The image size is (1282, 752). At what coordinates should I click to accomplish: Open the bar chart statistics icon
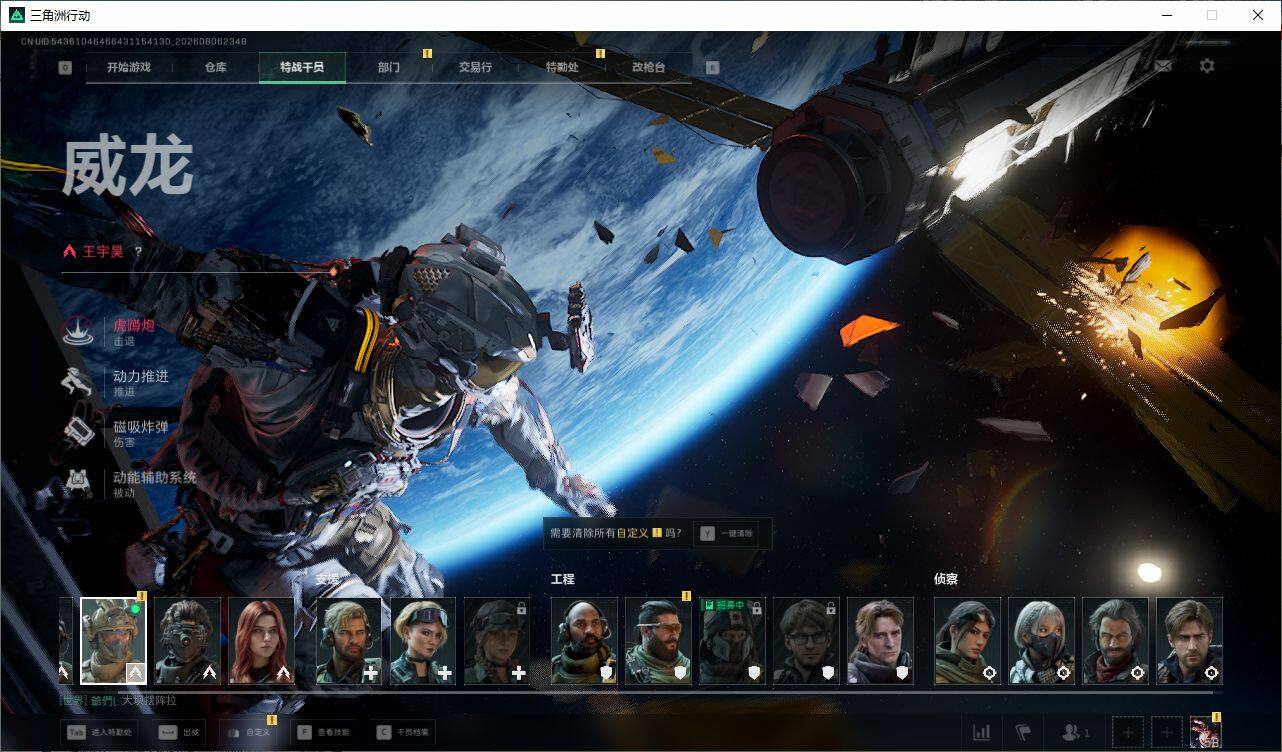pos(981,733)
